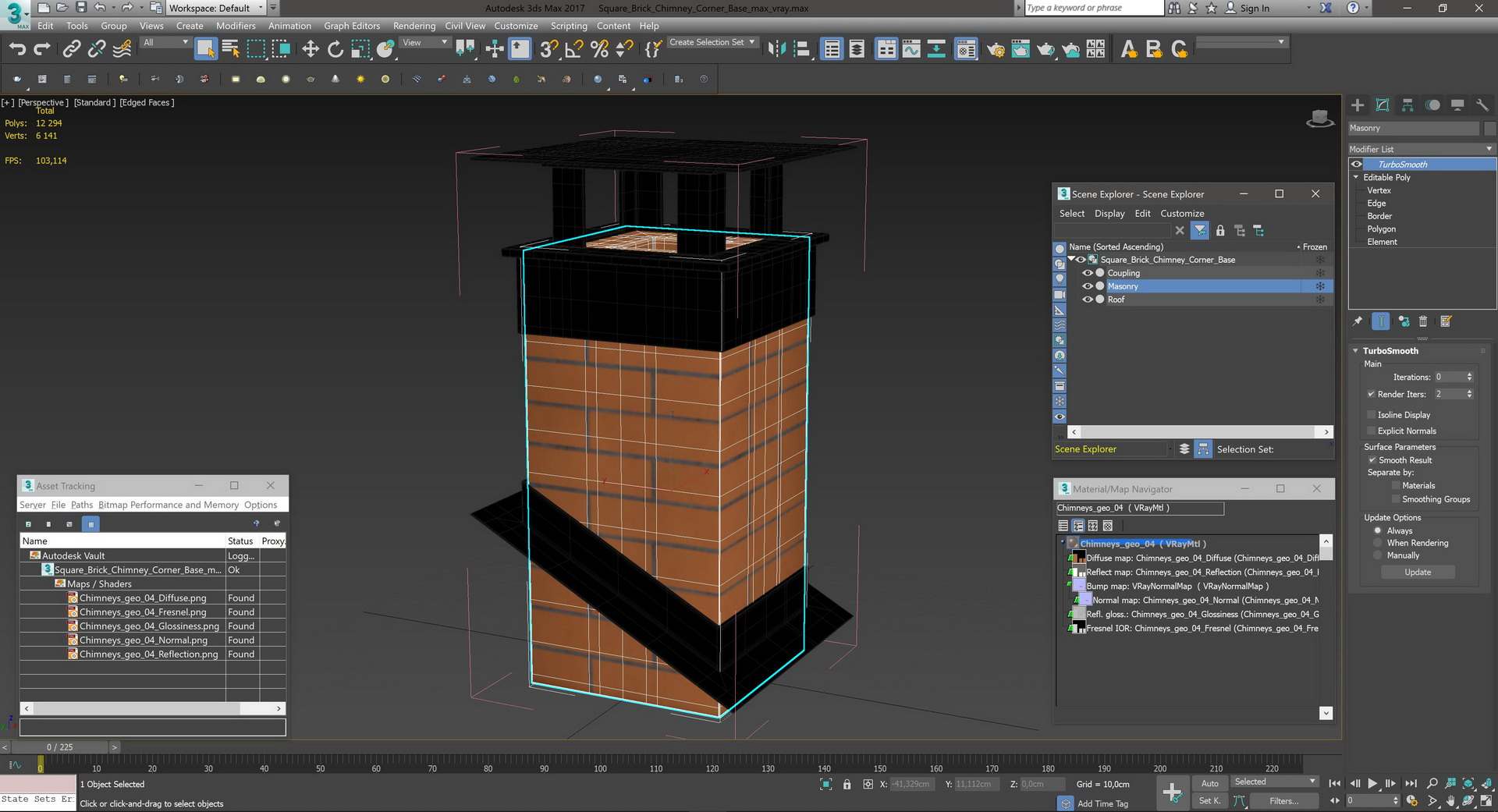Select the Manually update option
The width and height of the screenshot is (1498, 812).
pos(1378,555)
